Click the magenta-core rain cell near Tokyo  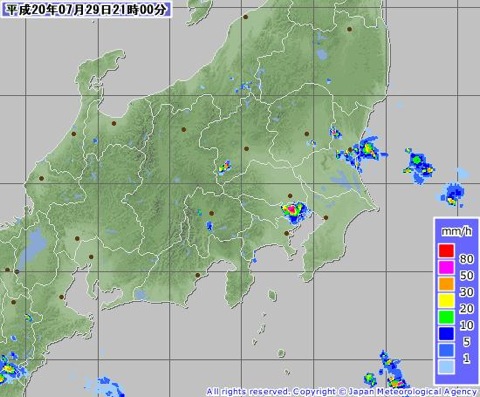pos(292,209)
